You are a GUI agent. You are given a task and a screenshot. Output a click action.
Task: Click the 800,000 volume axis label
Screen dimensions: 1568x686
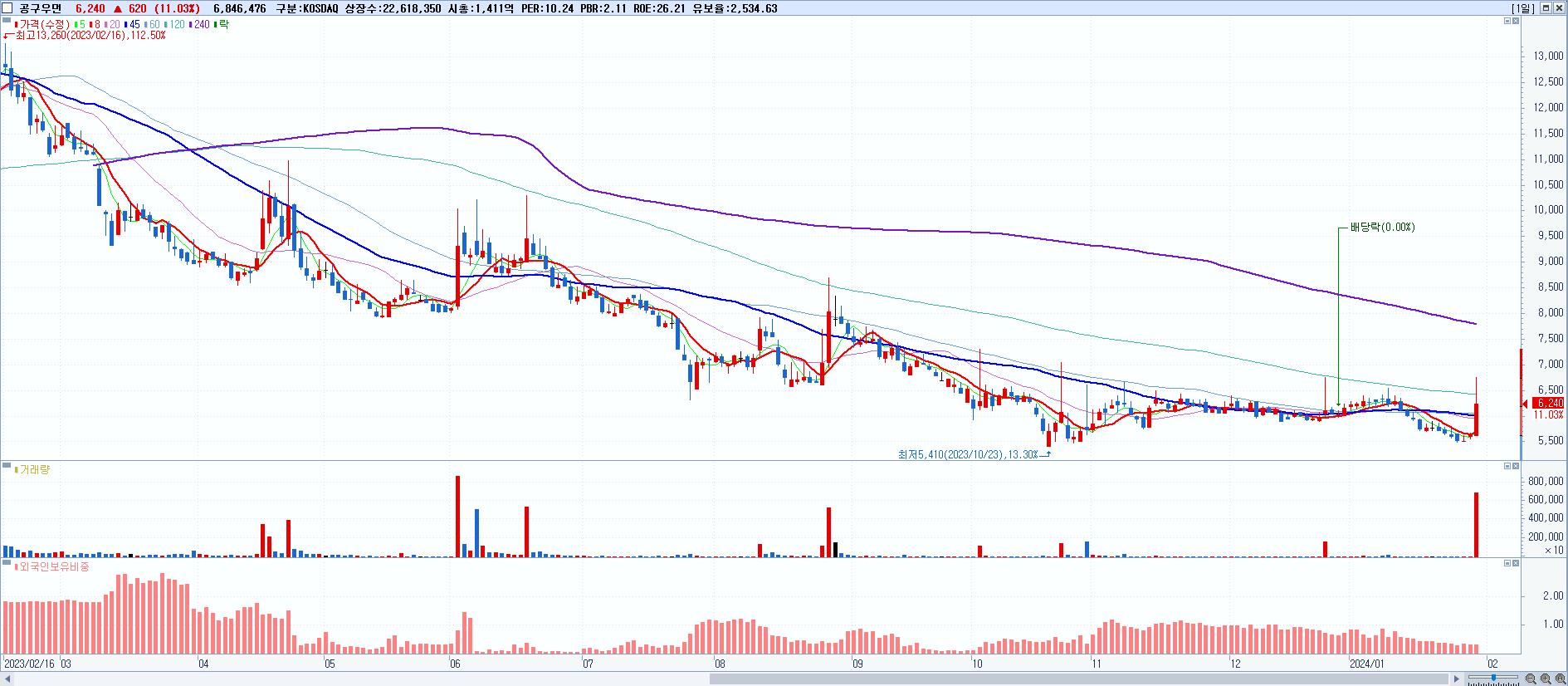click(x=1546, y=481)
